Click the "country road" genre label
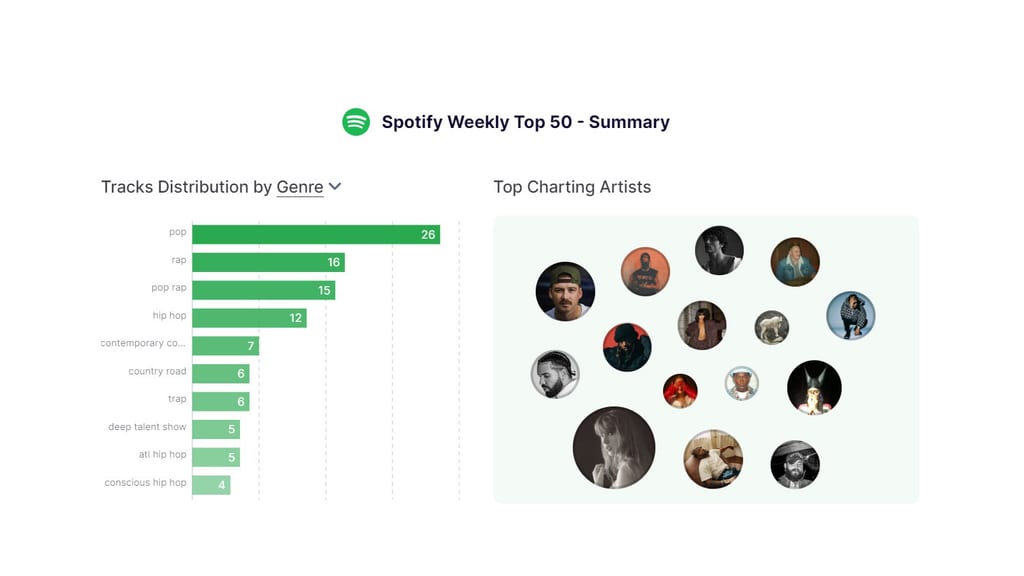 pos(155,372)
